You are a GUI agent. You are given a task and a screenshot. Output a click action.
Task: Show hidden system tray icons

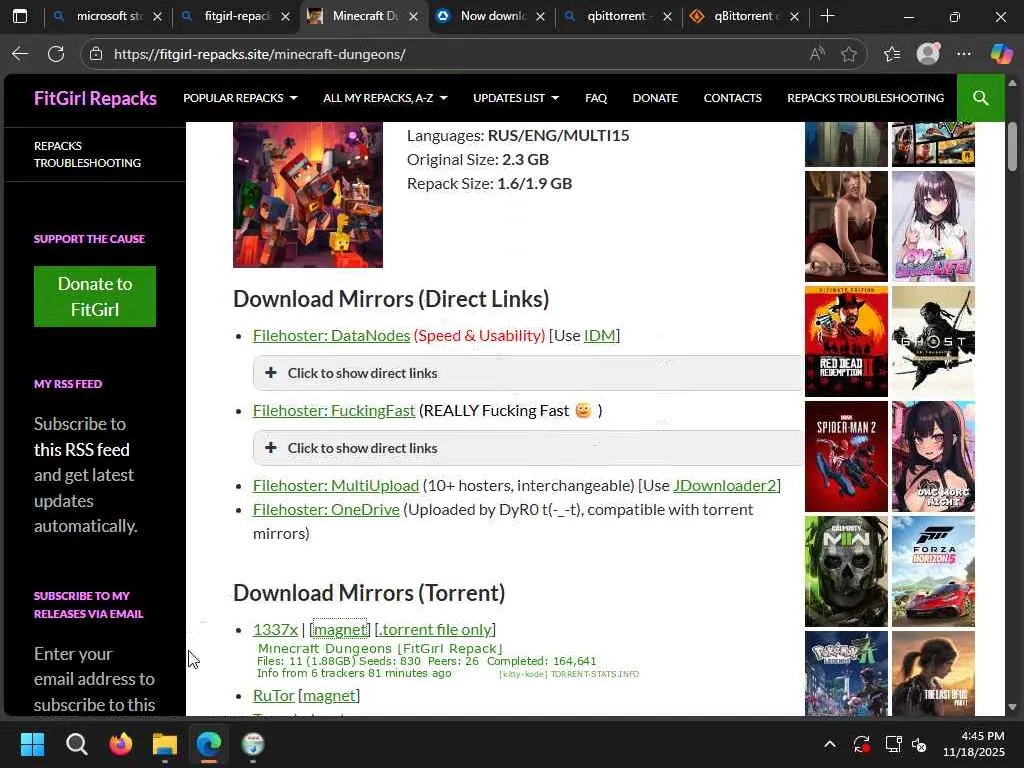(x=829, y=744)
